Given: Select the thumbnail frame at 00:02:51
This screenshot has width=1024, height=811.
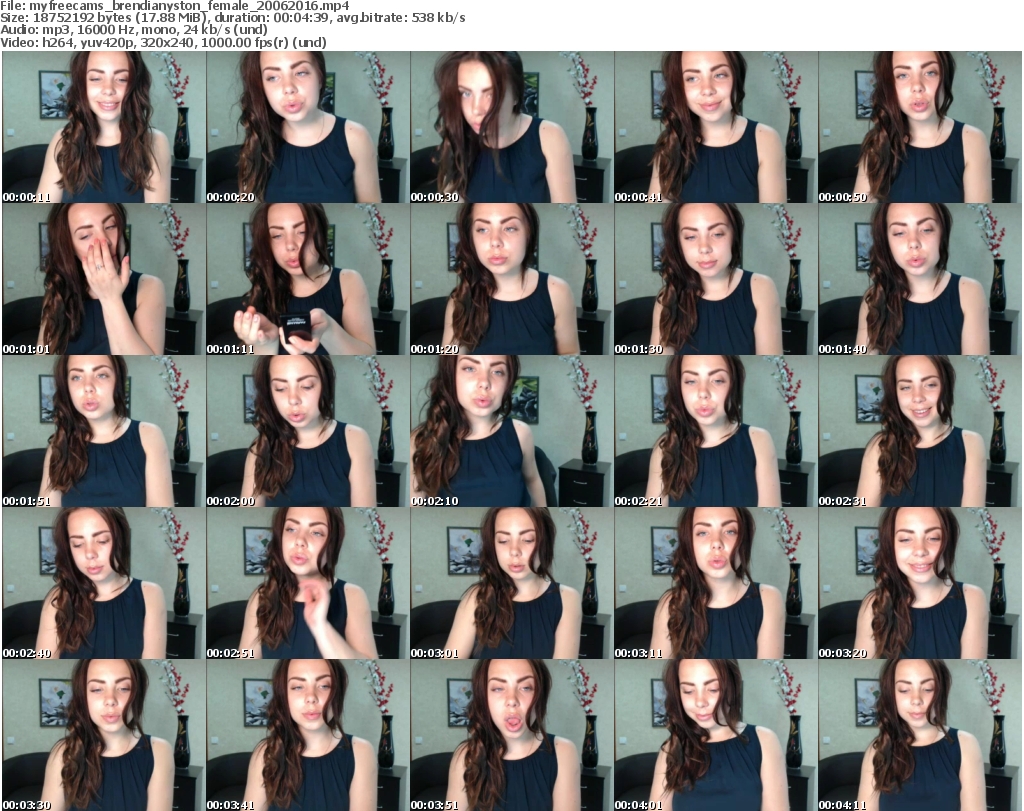Looking at the screenshot, I should coord(308,584).
